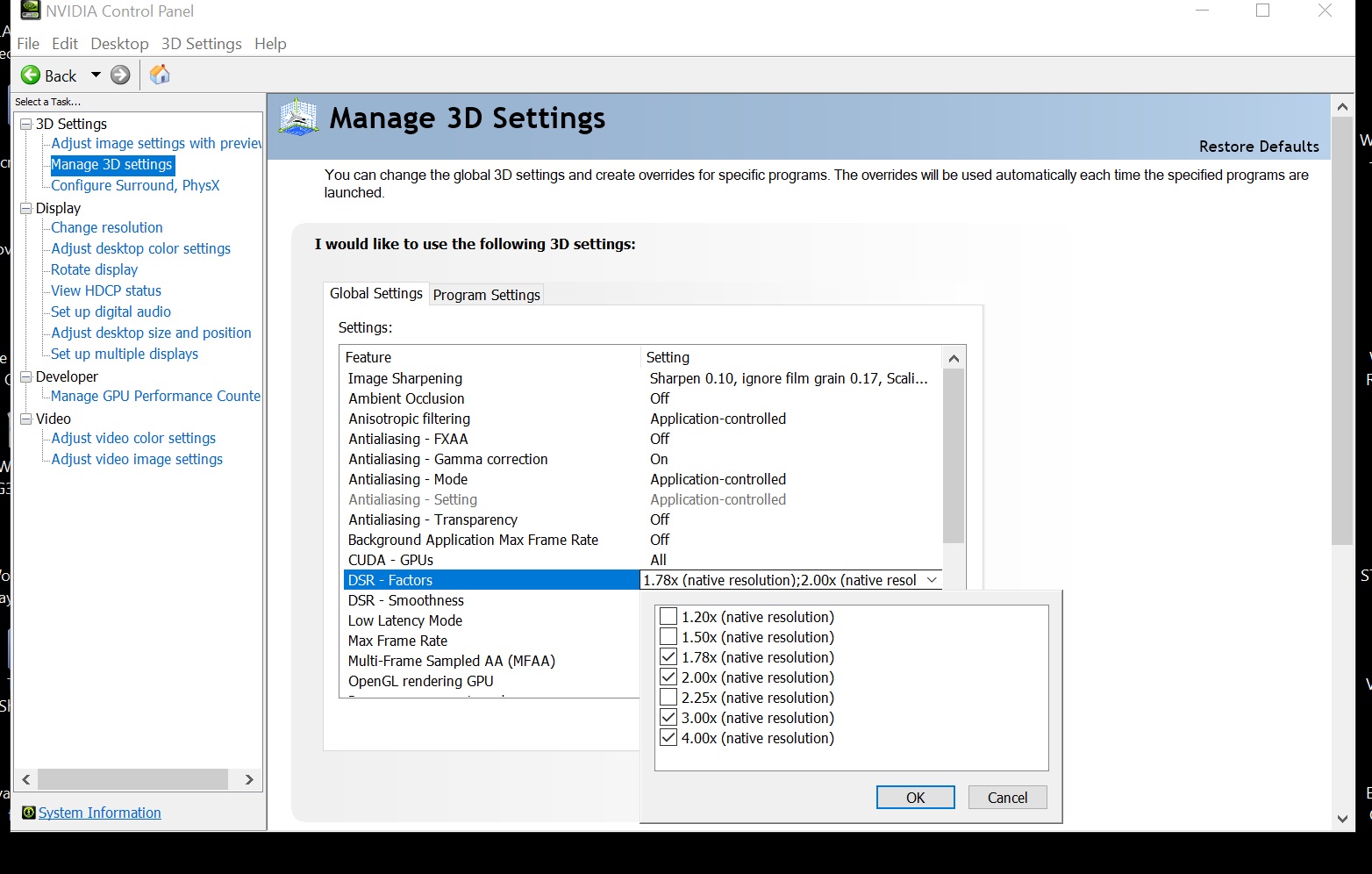Screen dimensions: 1372x874
Task: Click the task pane scroll right arrow
Action: (x=249, y=779)
